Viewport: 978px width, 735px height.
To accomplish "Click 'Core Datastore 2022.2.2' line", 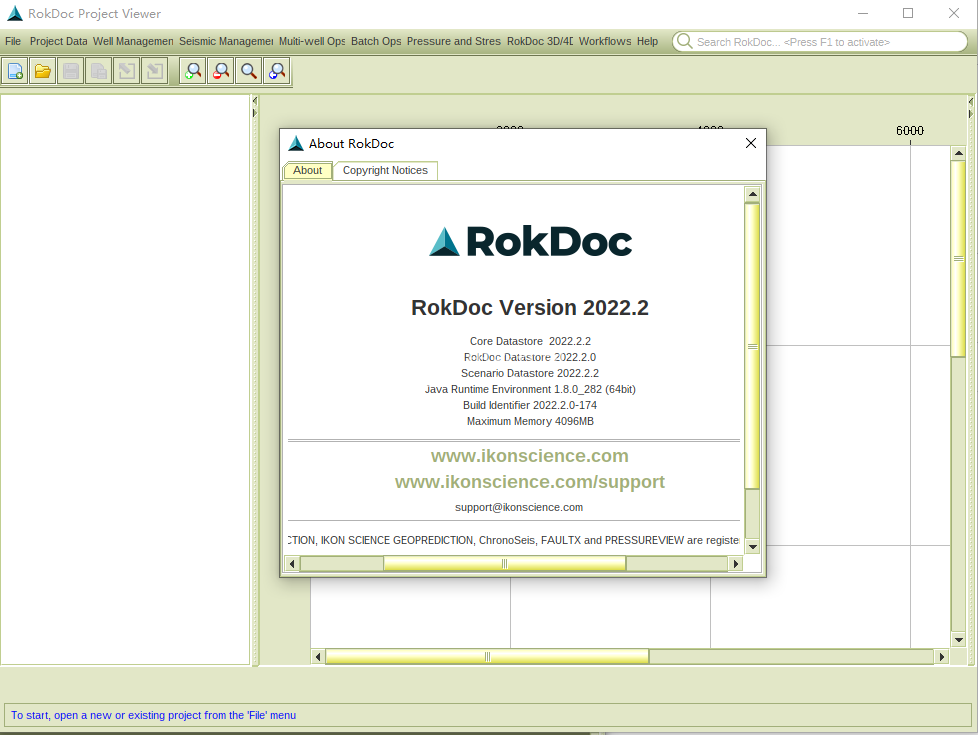I will 530,341.
